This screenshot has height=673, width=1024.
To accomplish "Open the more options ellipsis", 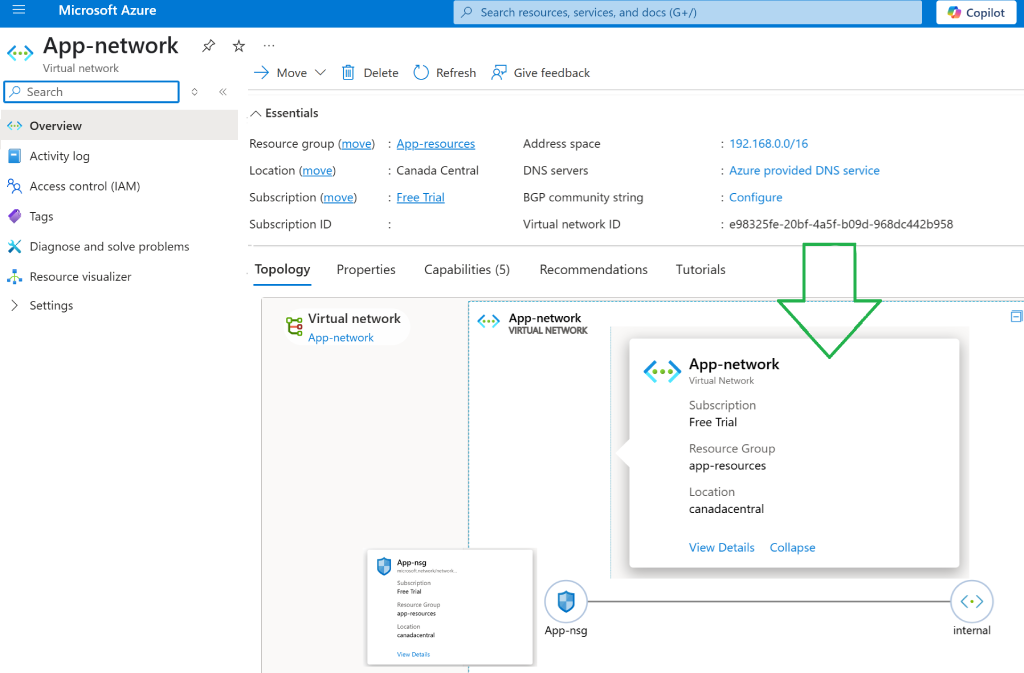I will click(x=269, y=46).
